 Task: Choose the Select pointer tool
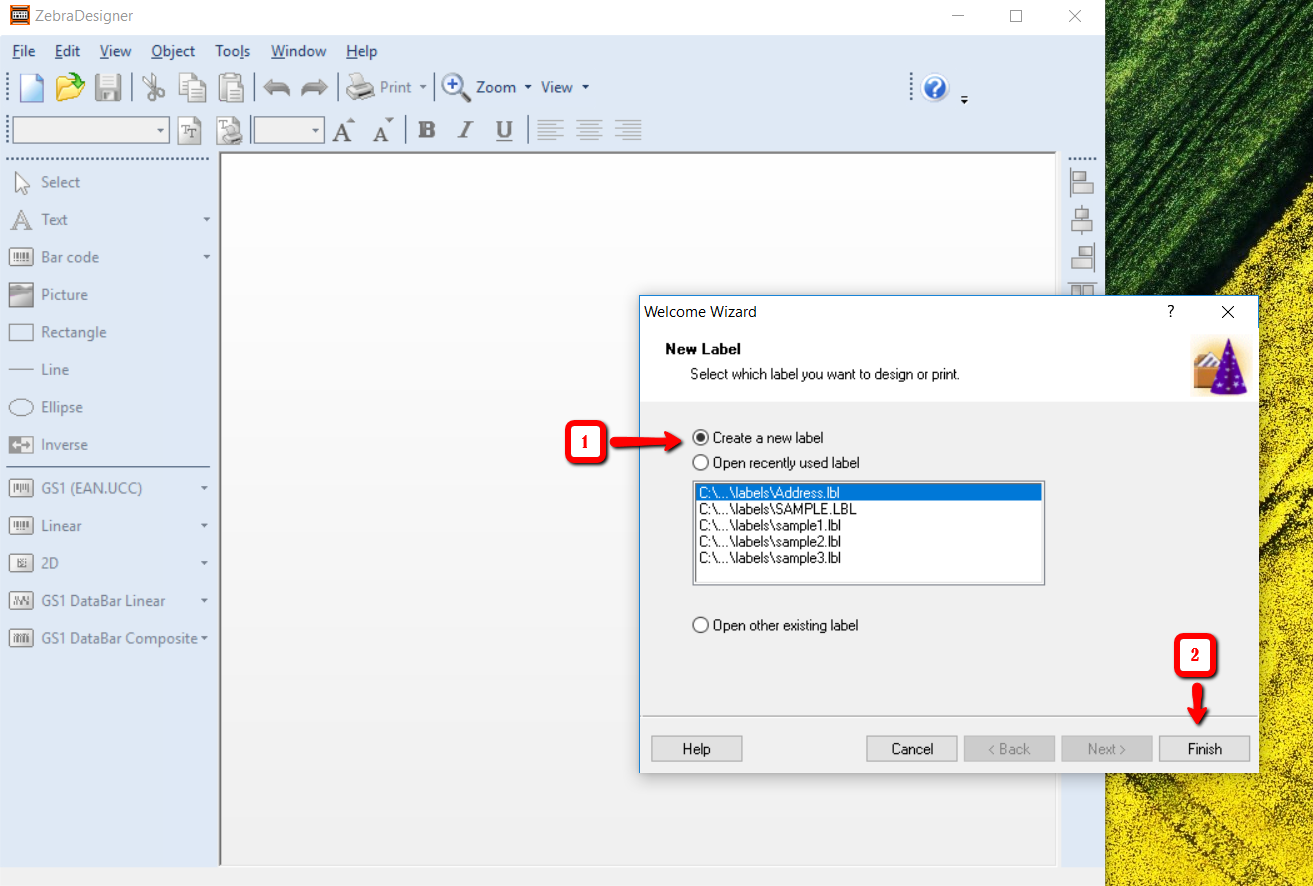[46, 182]
